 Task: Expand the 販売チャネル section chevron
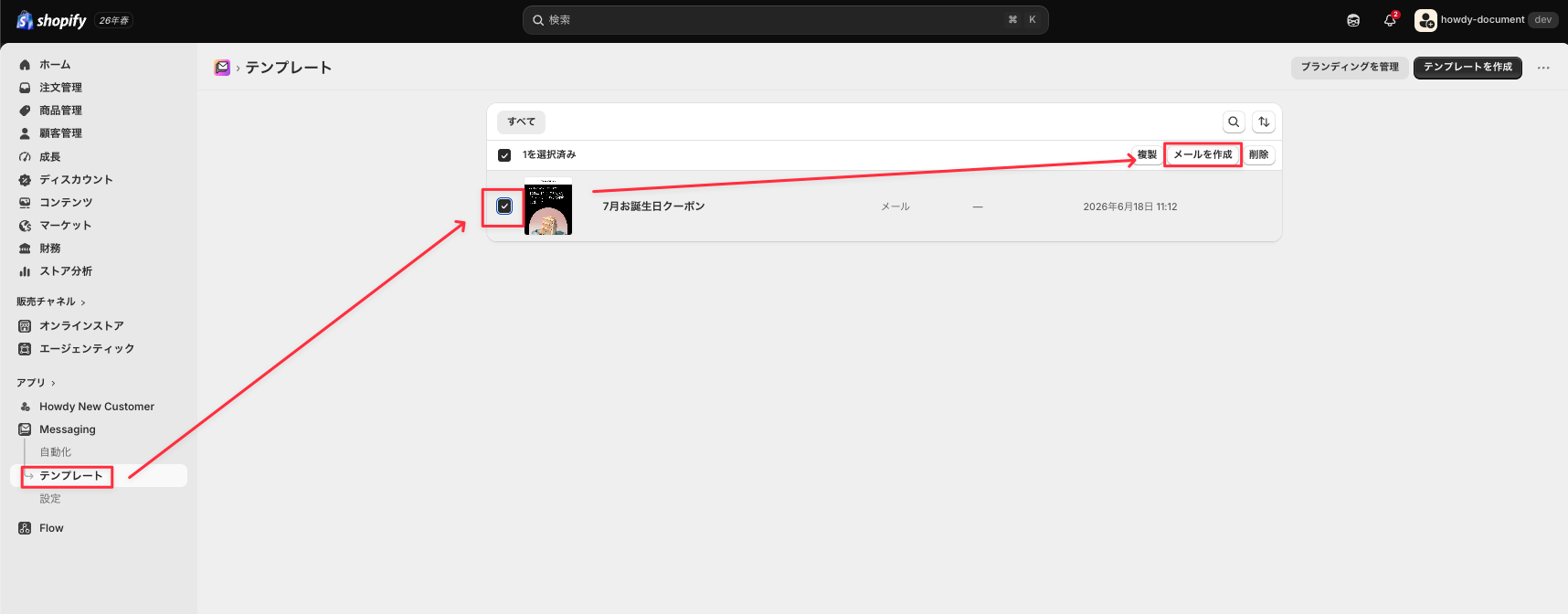(83, 302)
